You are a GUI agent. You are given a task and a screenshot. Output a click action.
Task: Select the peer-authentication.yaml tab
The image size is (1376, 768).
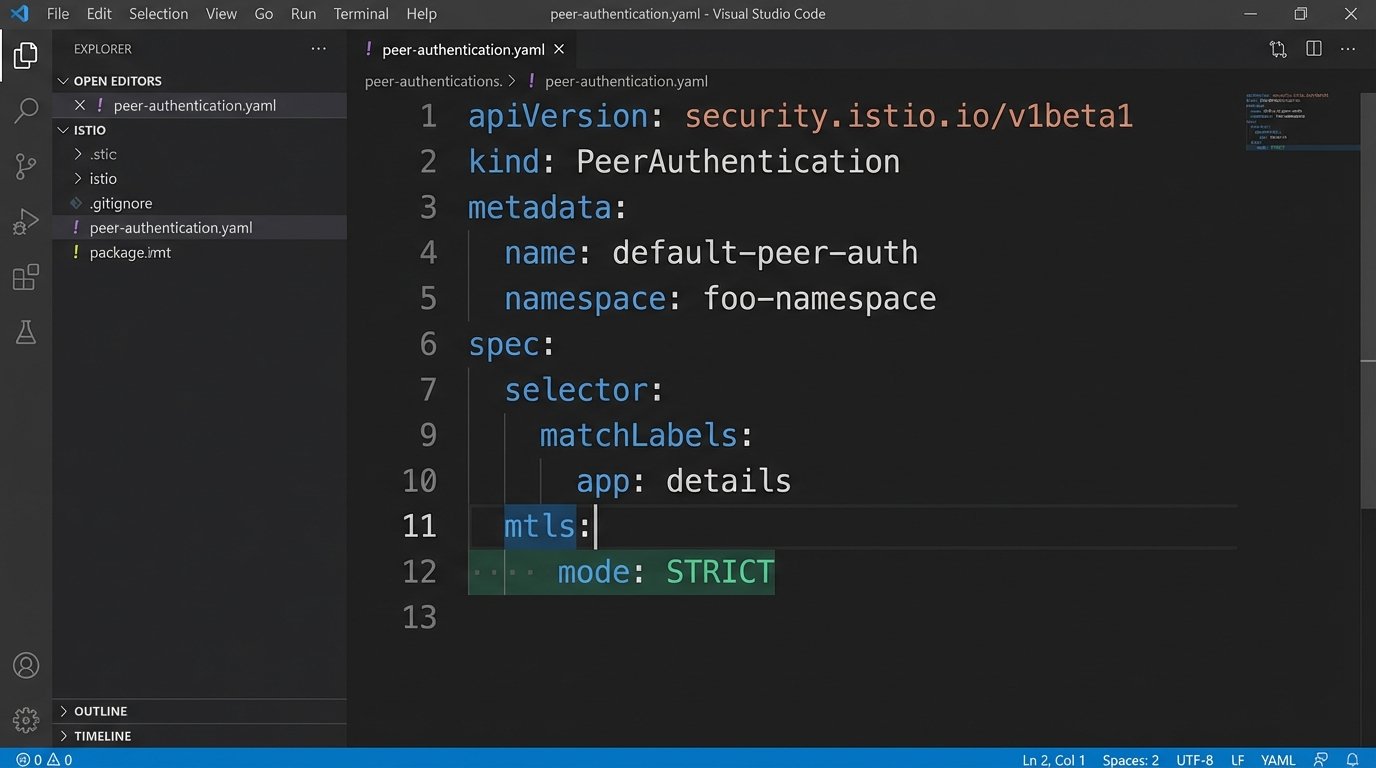461,48
